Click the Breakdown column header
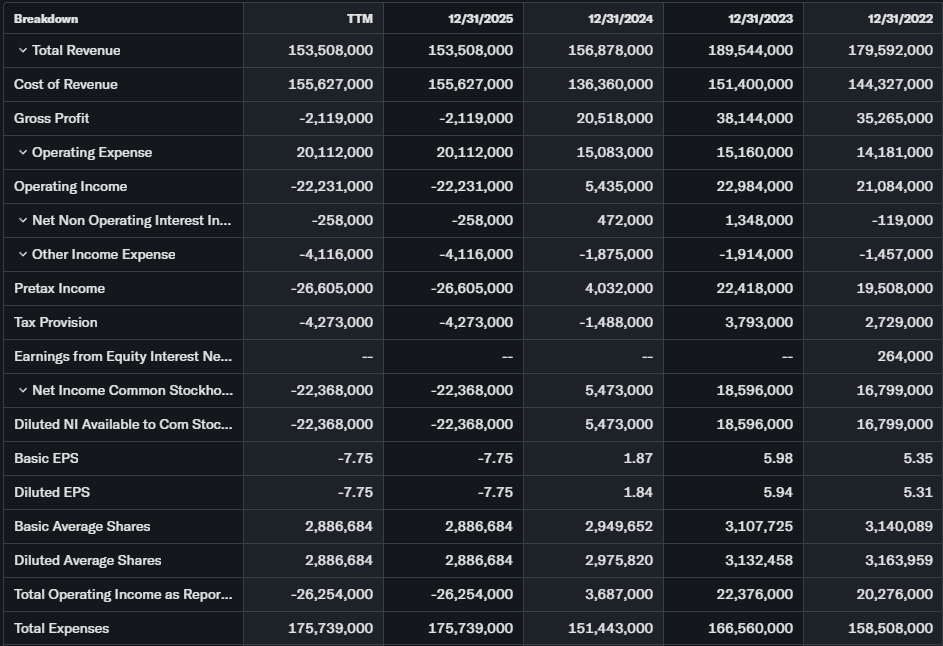Screen dimensions: 943x646 (46, 19)
